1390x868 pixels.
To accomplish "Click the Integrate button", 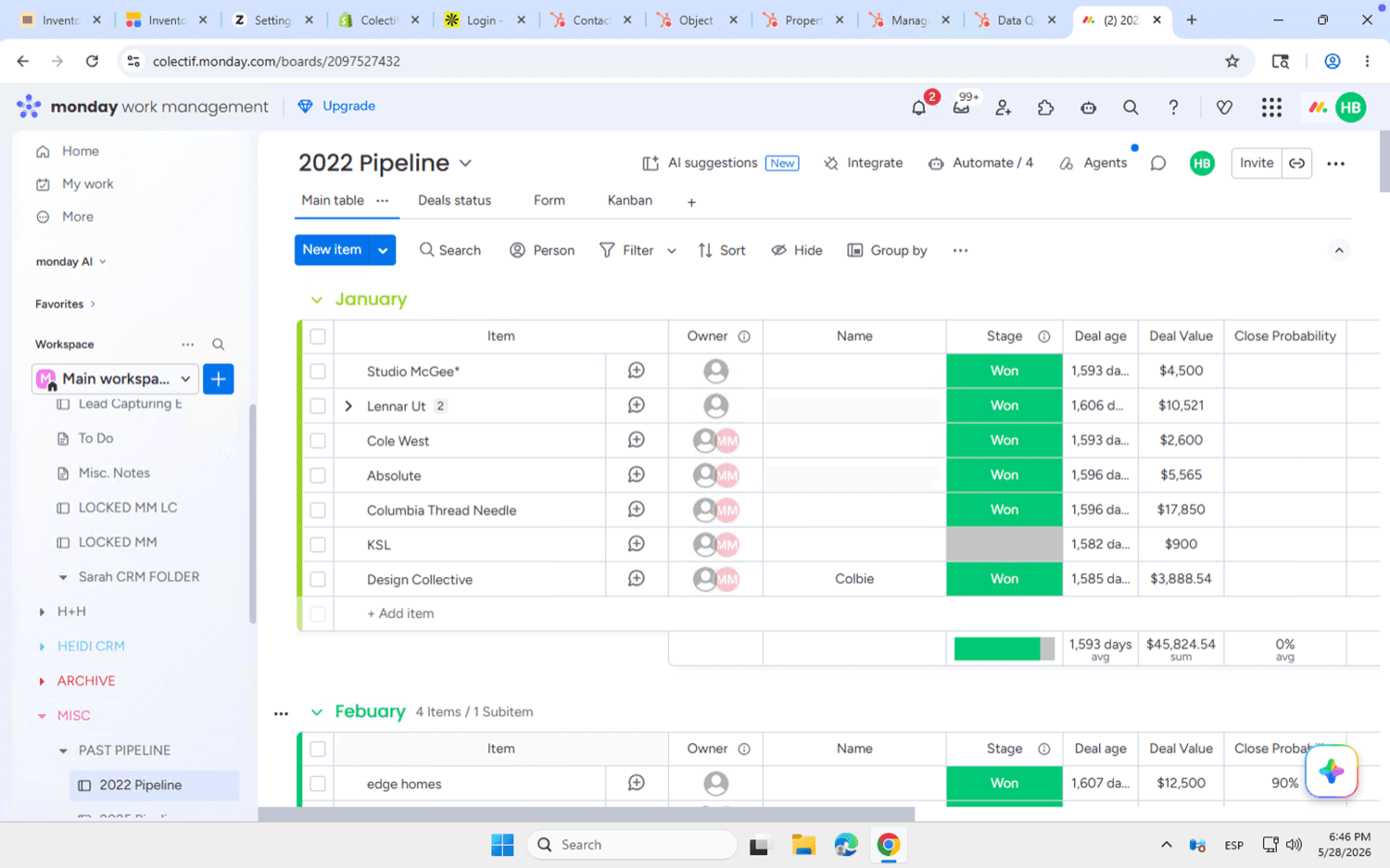I will (x=863, y=163).
